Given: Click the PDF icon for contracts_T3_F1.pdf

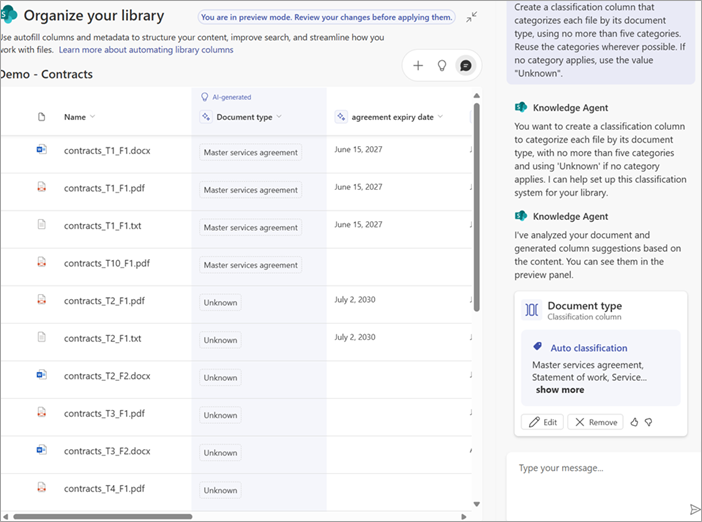Looking at the screenshot, I should [x=42, y=412].
